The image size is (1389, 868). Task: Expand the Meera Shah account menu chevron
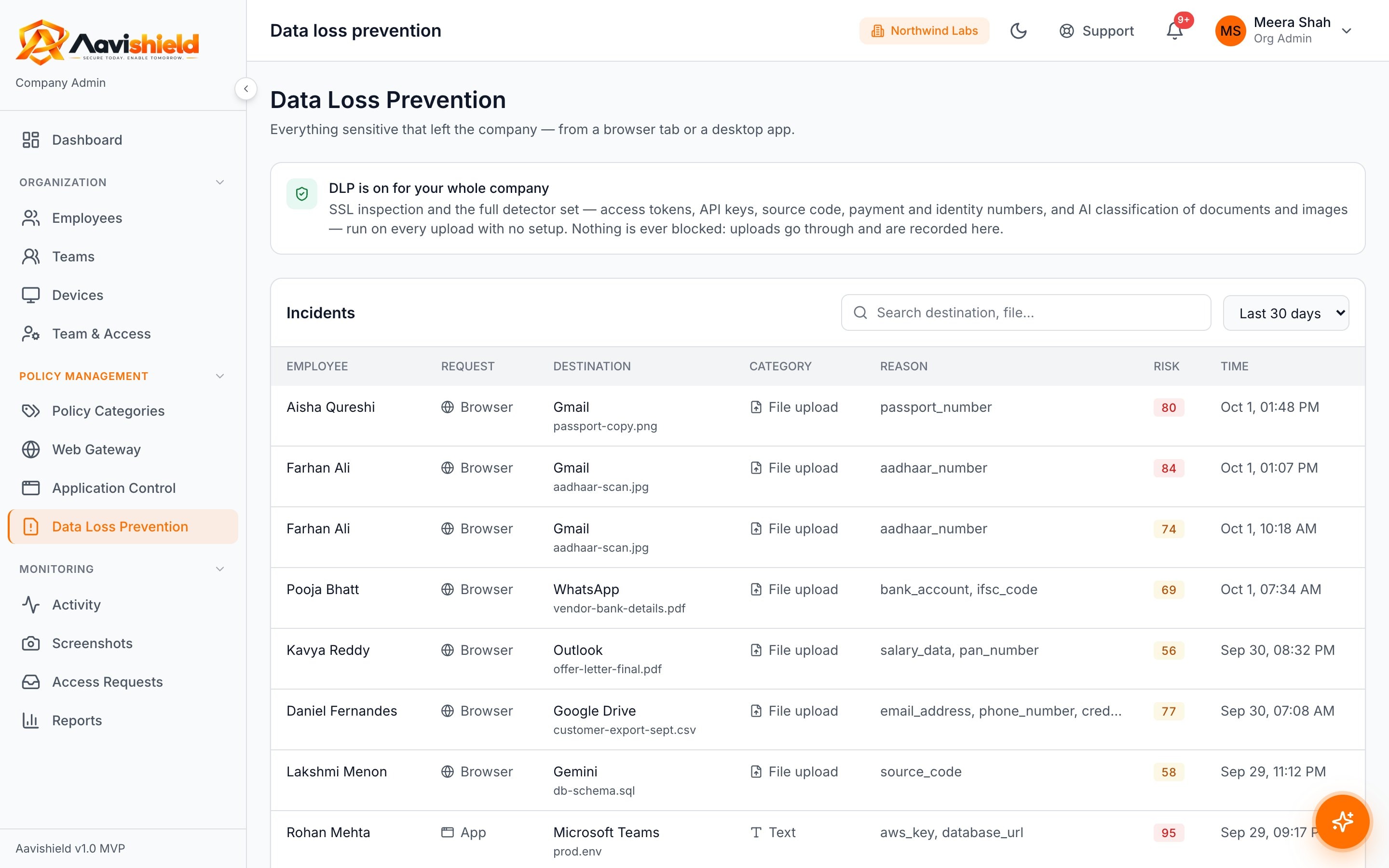point(1347,31)
